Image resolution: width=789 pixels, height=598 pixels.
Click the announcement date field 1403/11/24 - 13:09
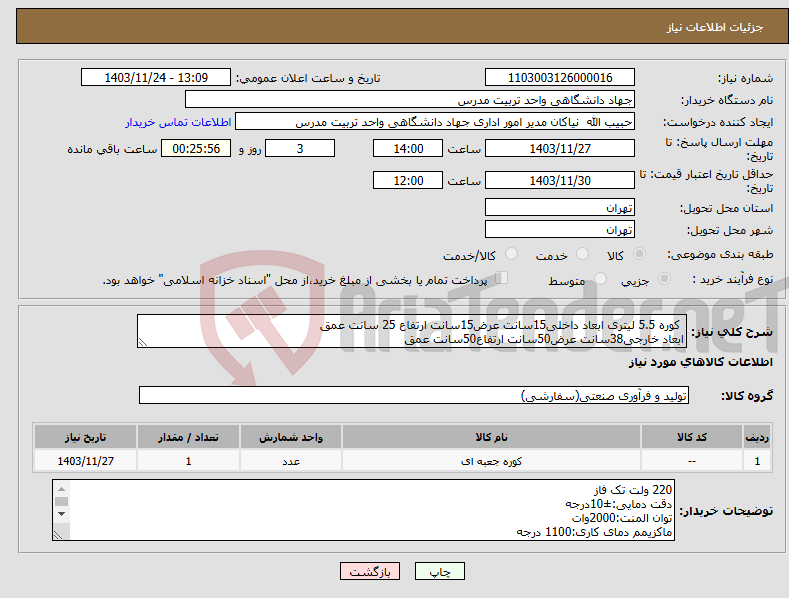click(155, 78)
